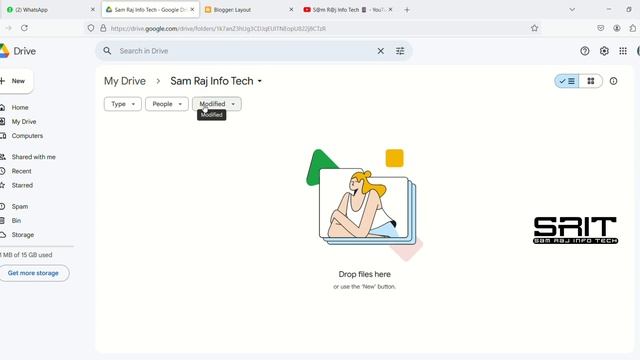This screenshot has height=360, width=640.
Task: Close the WhatsApp tab
Action: coord(93,9)
